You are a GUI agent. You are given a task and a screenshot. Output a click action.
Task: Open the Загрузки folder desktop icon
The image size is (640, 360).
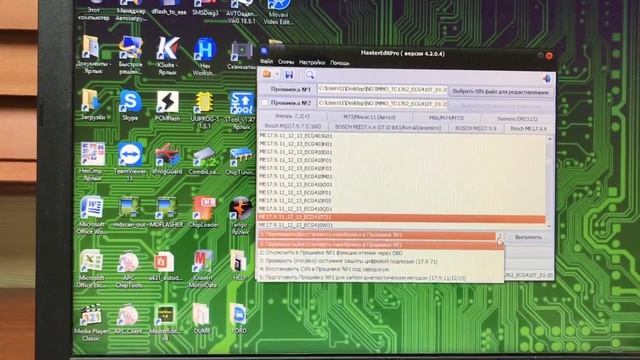click(x=92, y=104)
